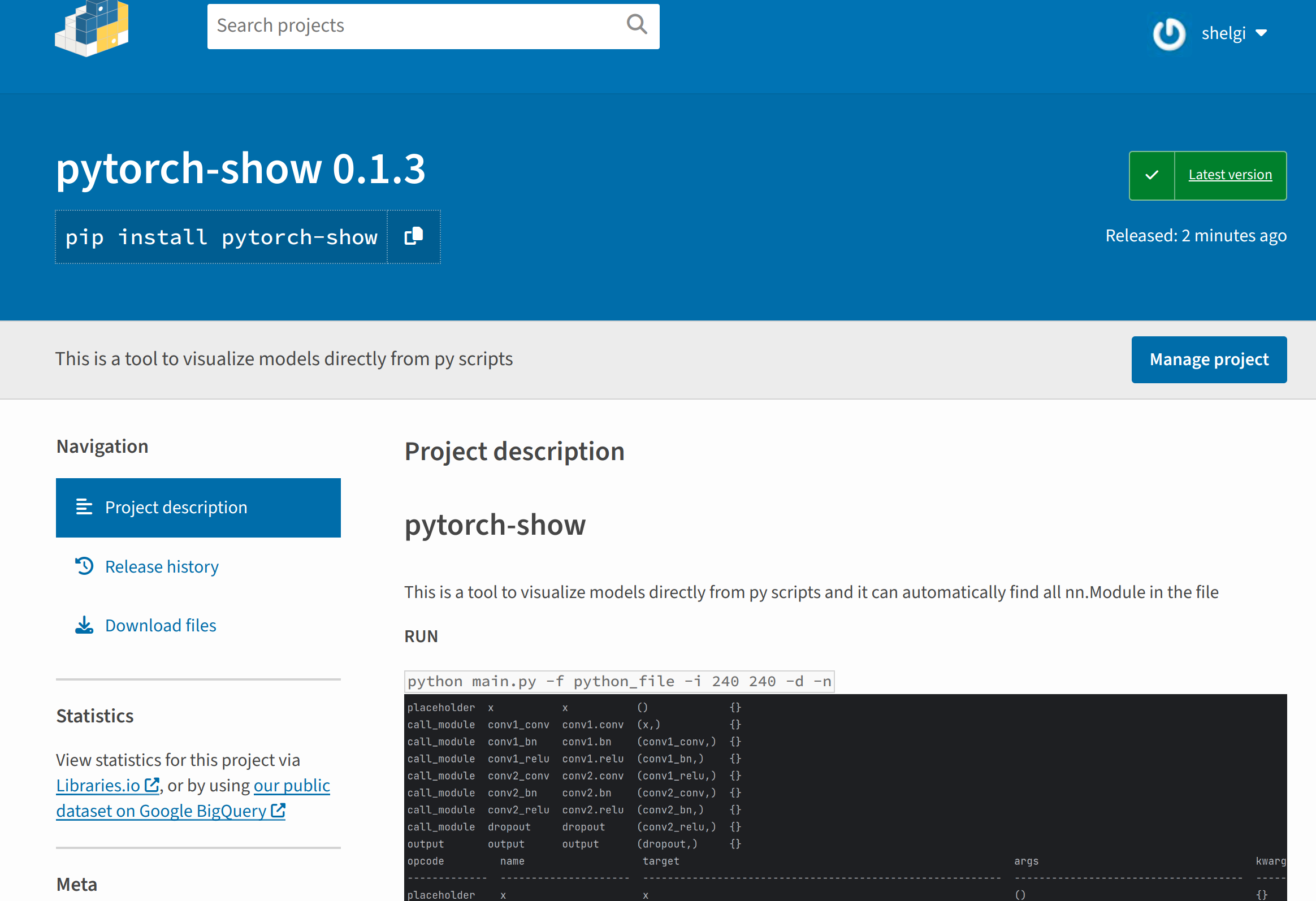Click the external link icon beside Libraries.io
The height and width of the screenshot is (901, 1316).
tap(151, 785)
